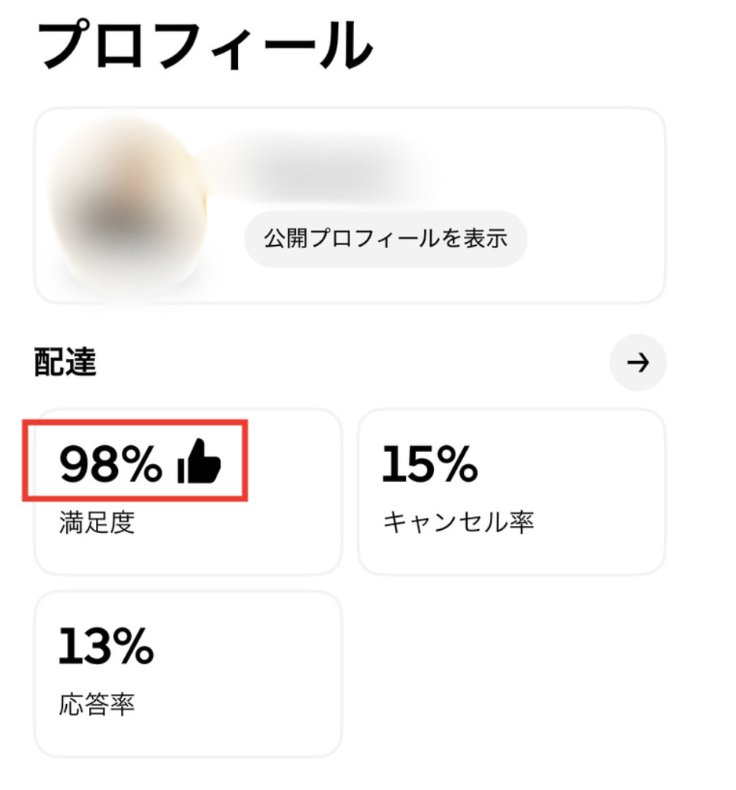Click the thumbs-up icon next to 98%
The image size is (736, 790).
click(198, 464)
